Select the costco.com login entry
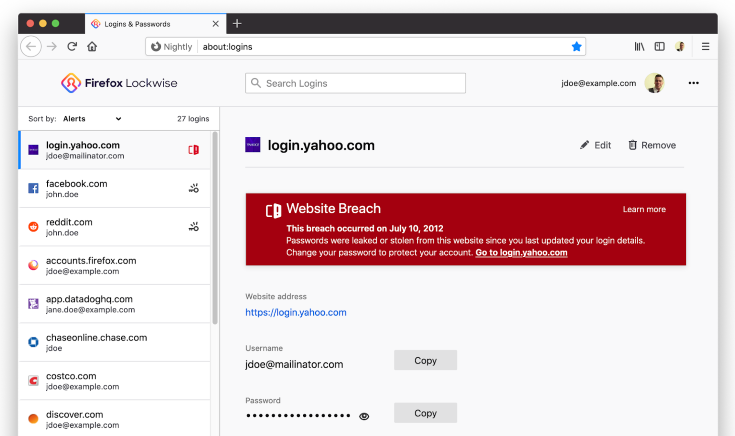 [x=114, y=381]
